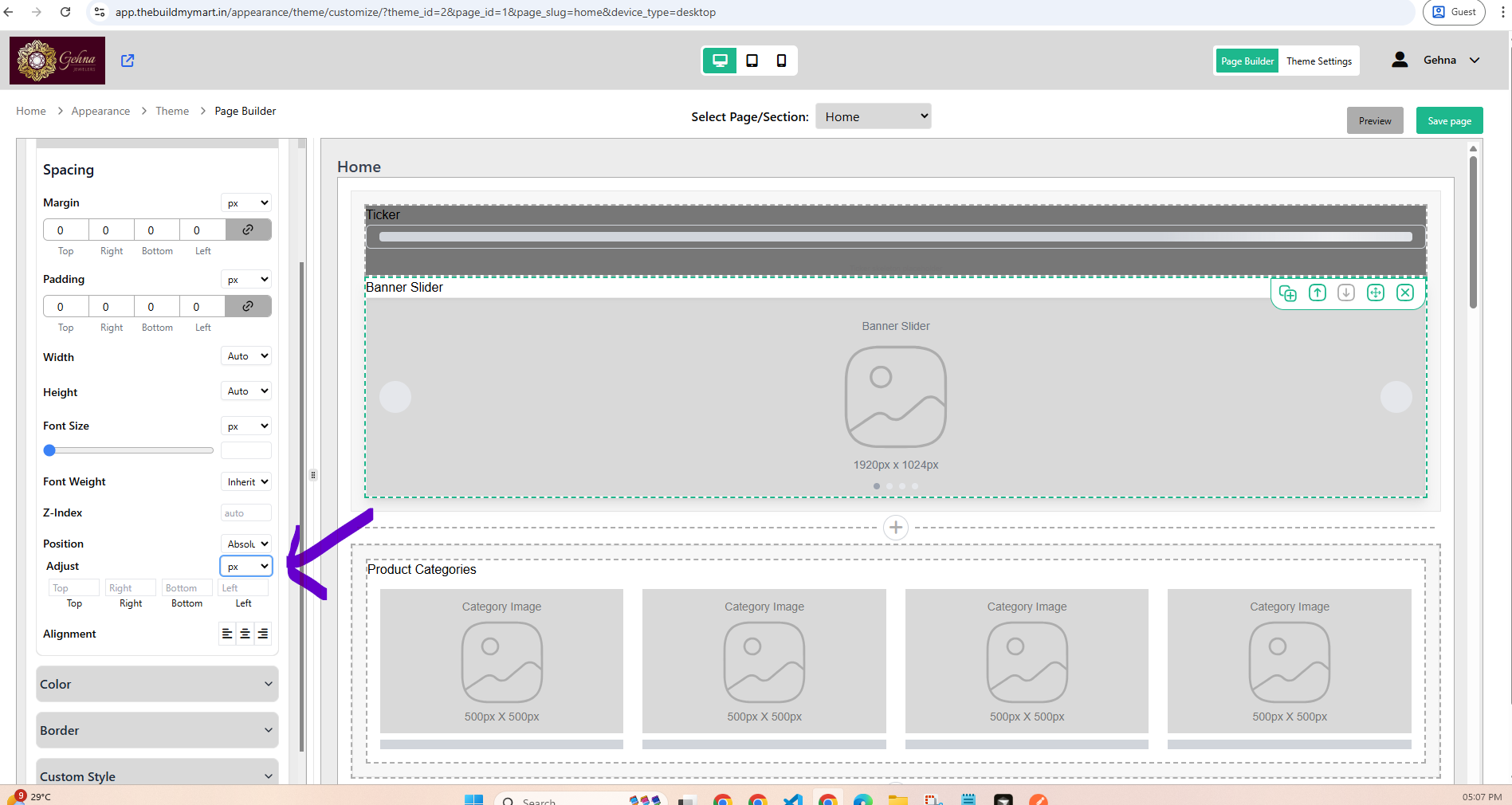The width and height of the screenshot is (1512, 805).
Task: Go to Theme breadcrumb
Action: click(172, 111)
